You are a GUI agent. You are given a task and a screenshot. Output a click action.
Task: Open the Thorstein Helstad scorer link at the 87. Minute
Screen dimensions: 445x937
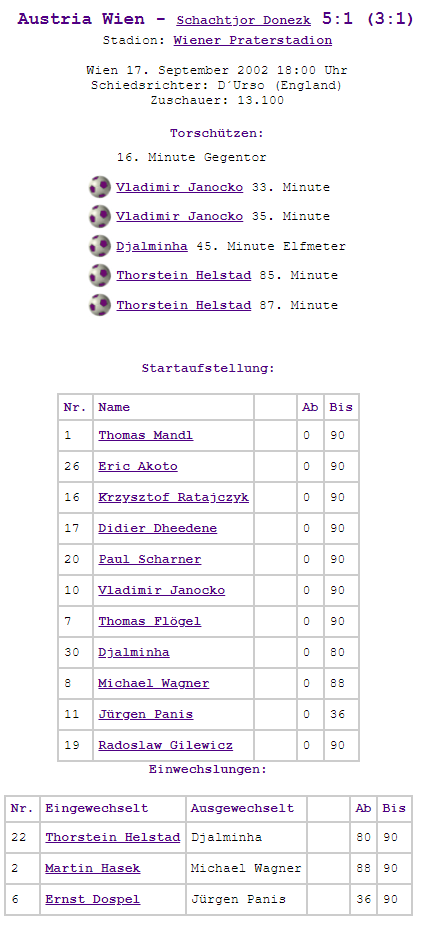click(x=184, y=305)
